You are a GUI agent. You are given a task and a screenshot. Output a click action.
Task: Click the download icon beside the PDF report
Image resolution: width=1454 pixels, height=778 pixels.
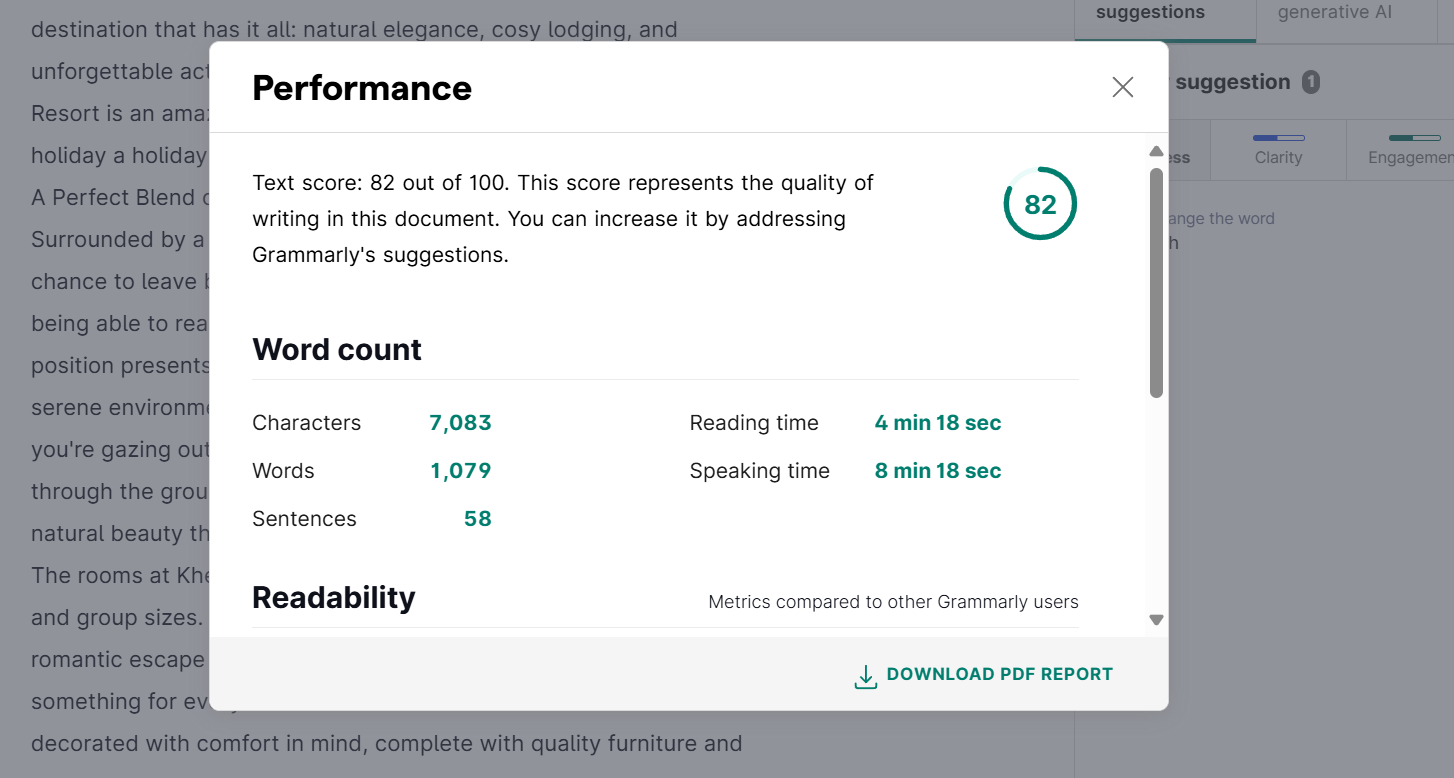[x=865, y=677]
